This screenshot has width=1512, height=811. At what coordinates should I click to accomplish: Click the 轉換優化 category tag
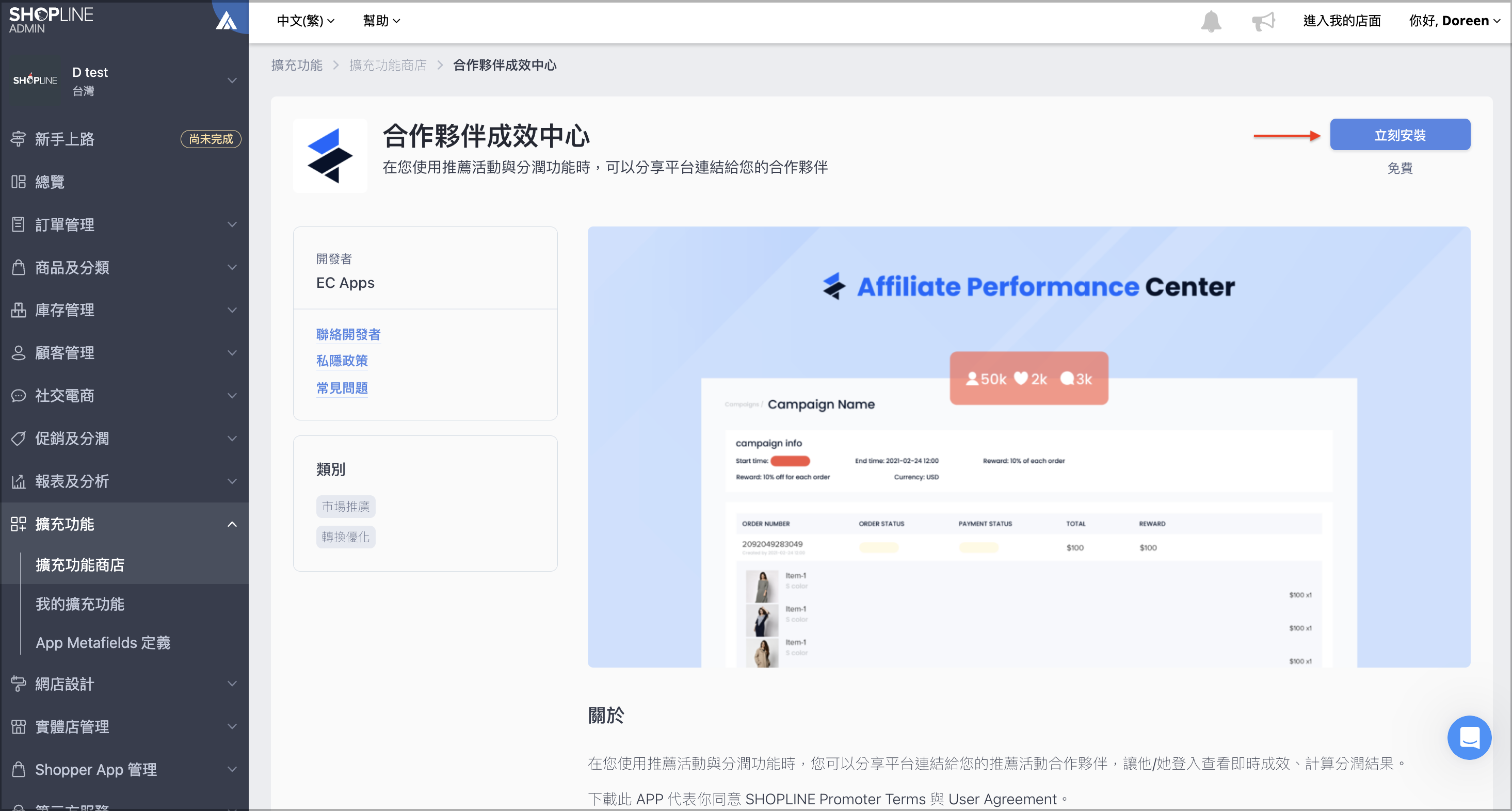pyautogui.click(x=346, y=537)
